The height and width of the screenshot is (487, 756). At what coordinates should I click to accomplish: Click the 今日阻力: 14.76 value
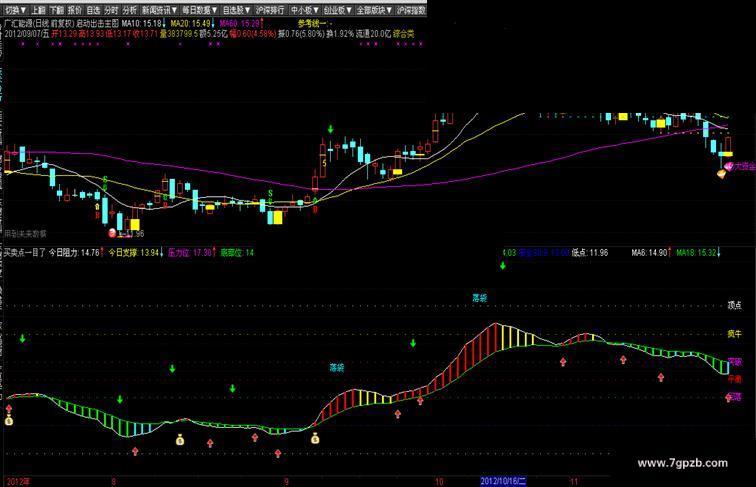coord(74,253)
